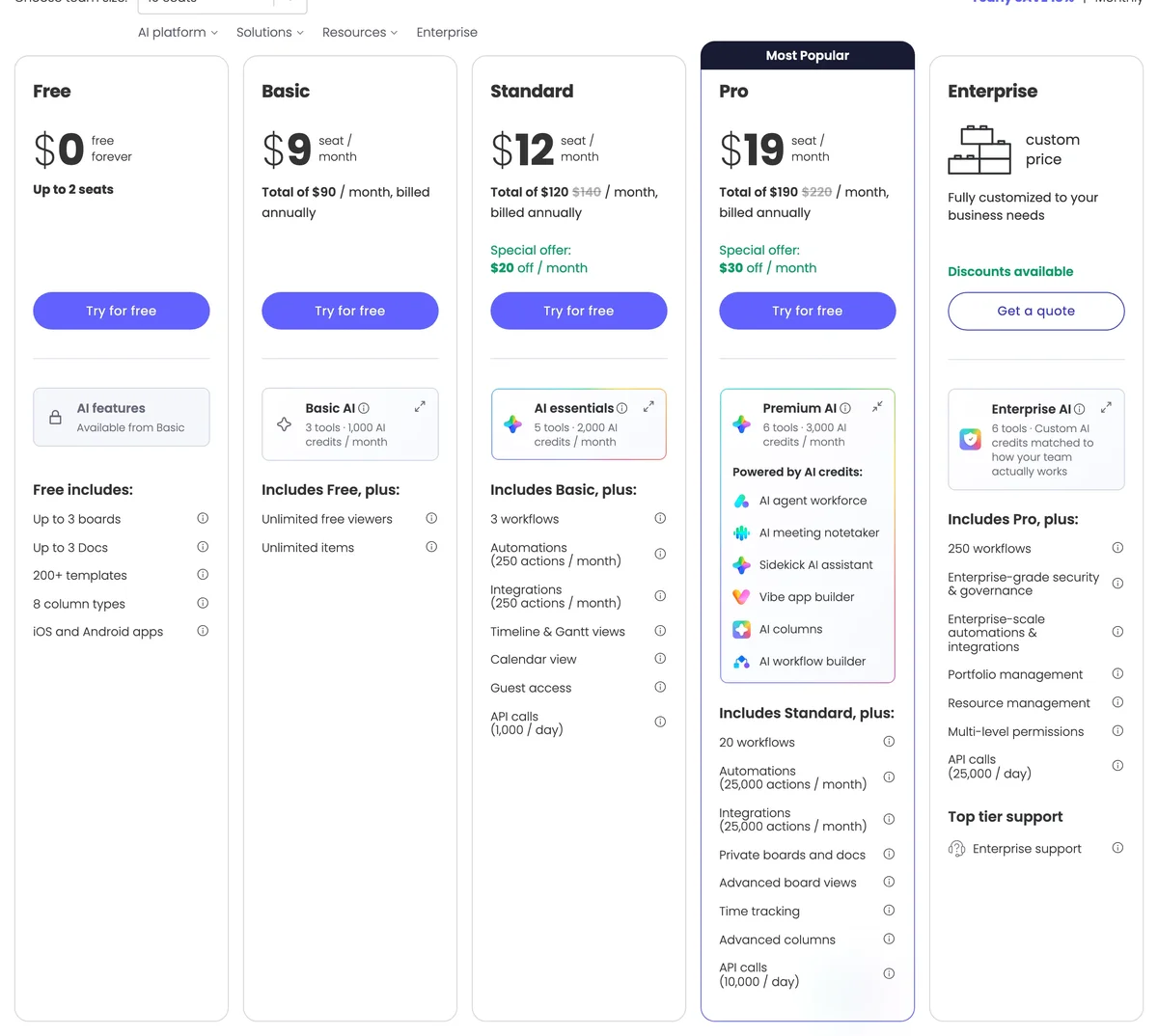This screenshot has height=1036, width=1158.
Task: Open the AI platform dropdown menu
Action: 178,32
